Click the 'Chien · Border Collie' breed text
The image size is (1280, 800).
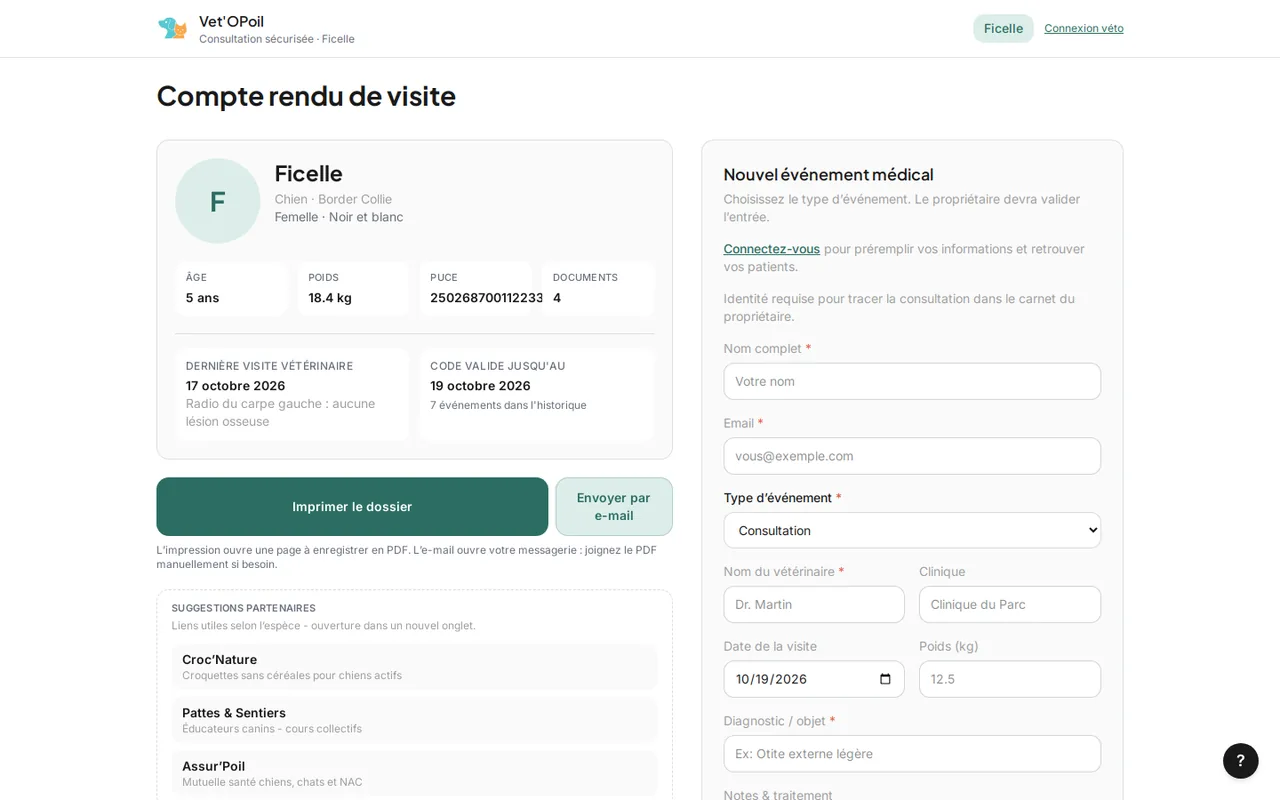pos(333,199)
